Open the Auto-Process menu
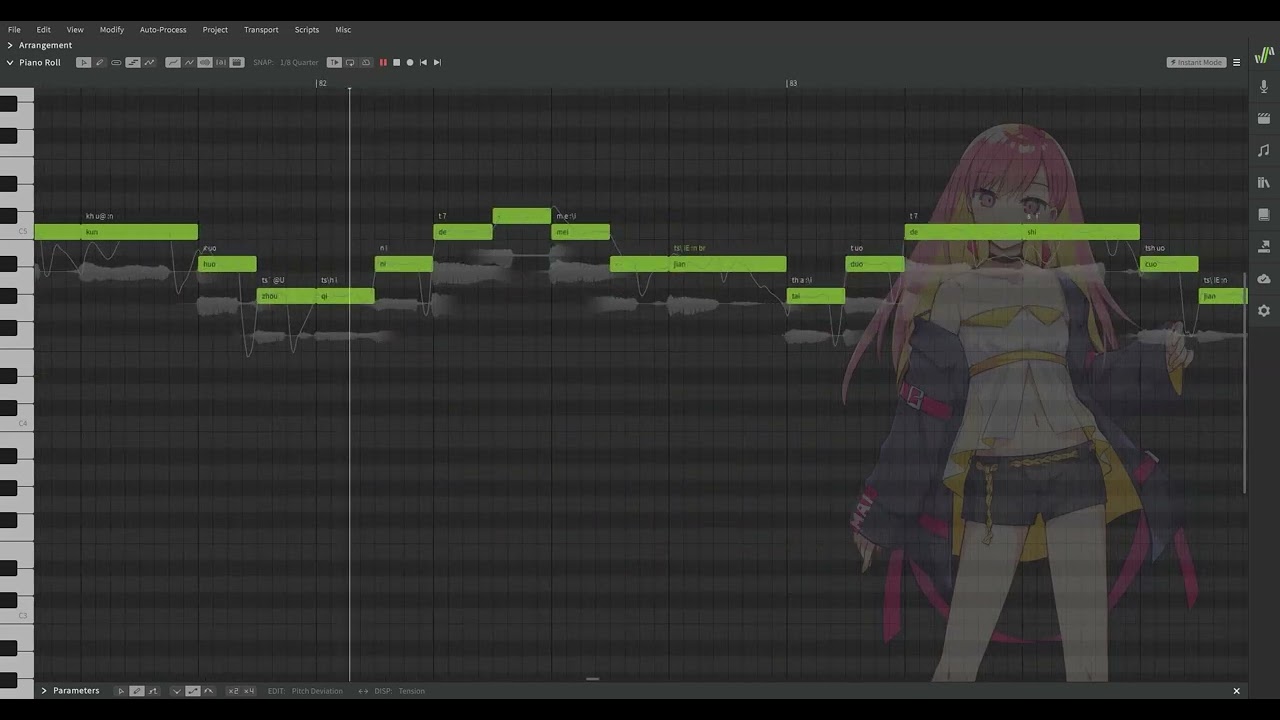 163,29
